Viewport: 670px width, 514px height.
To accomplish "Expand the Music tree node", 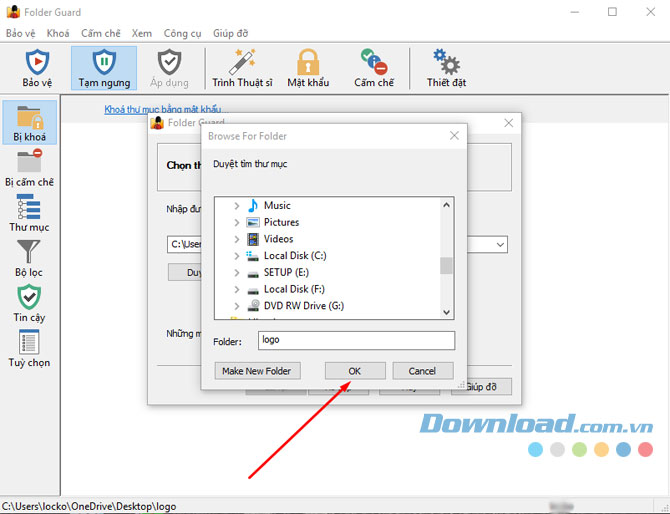I will [236, 206].
